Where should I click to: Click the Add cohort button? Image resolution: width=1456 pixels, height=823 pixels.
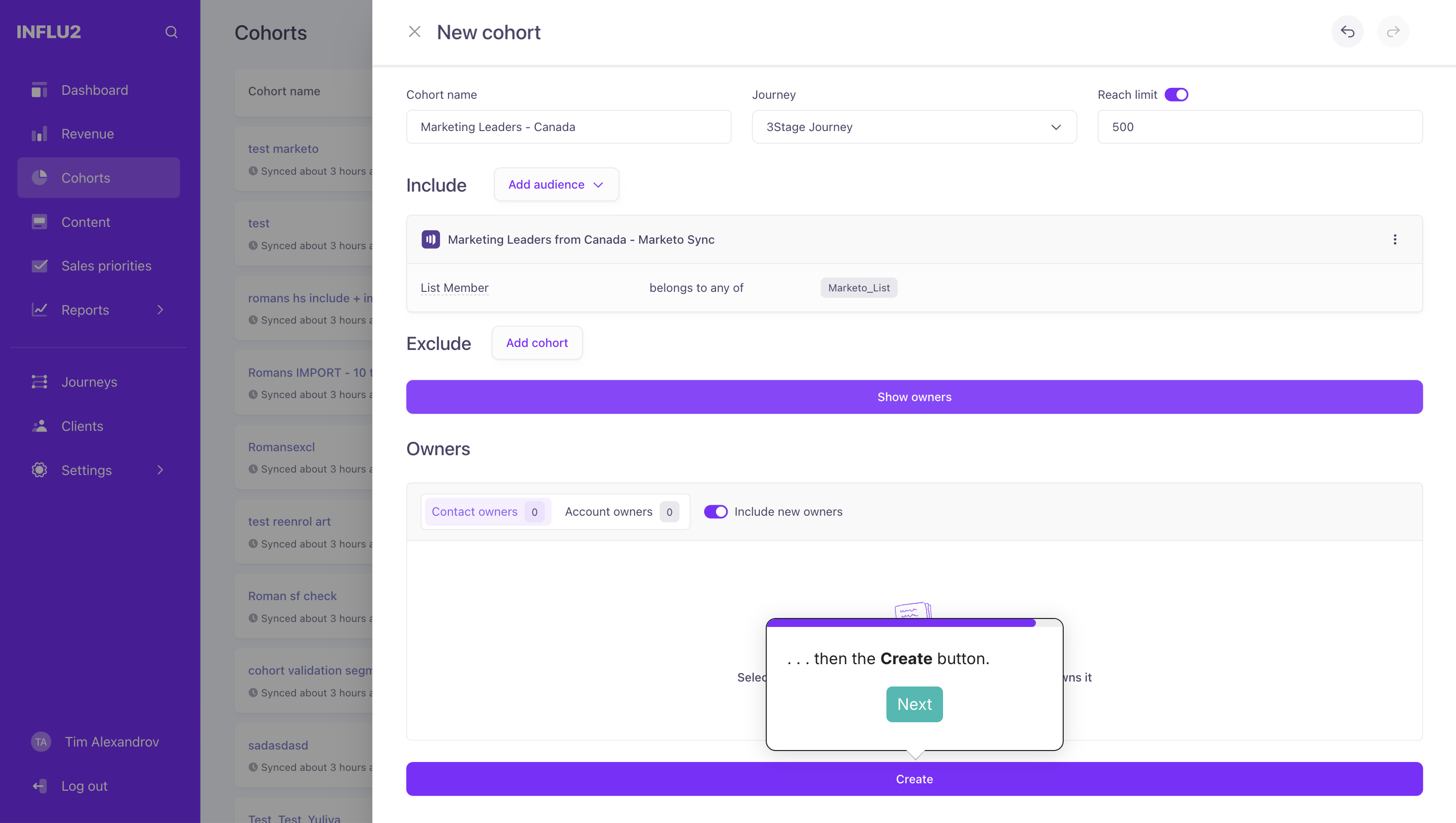pos(537,343)
